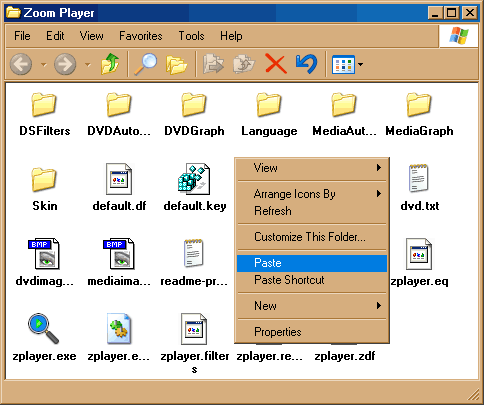484x405 pixels.
Task: Click the Windows flag logo
Action: click(x=459, y=36)
